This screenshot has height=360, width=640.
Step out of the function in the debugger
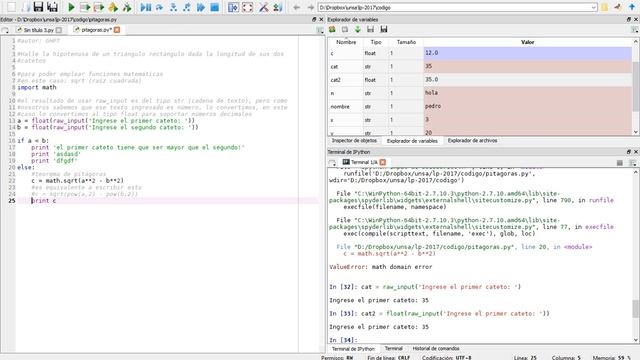point(187,7)
